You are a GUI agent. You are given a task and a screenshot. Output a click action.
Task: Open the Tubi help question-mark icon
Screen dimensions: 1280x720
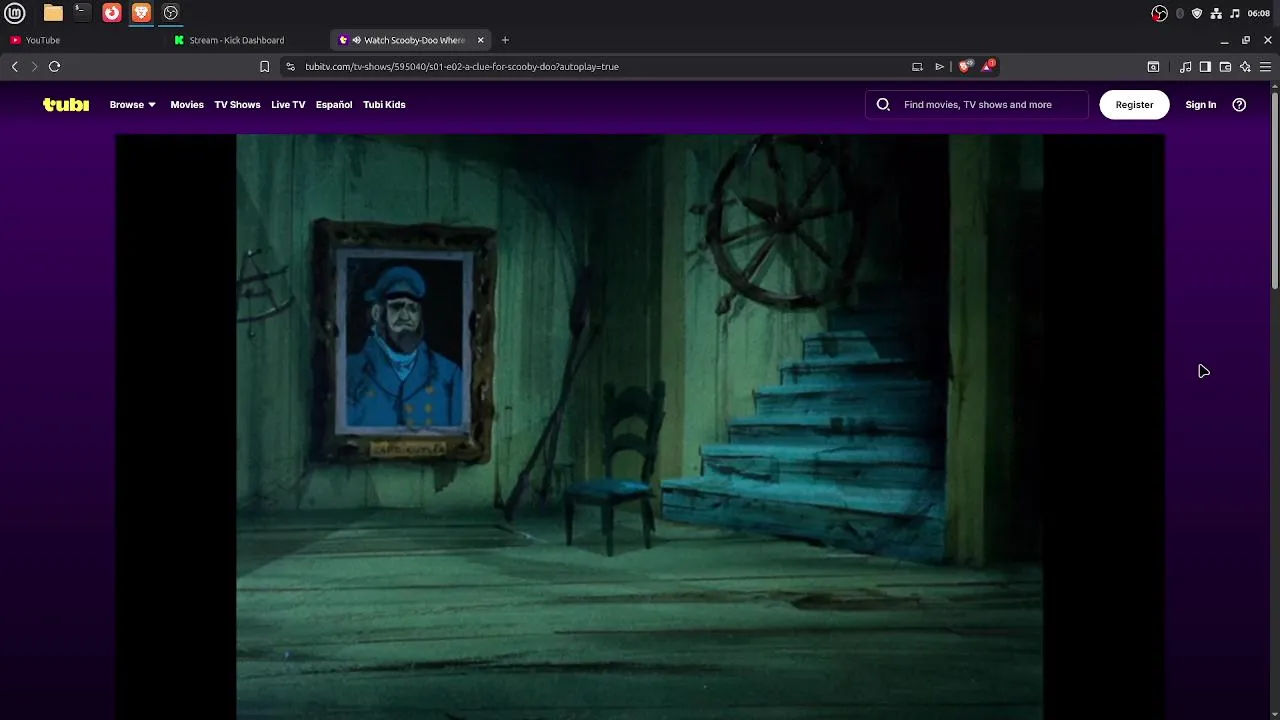tap(1239, 104)
